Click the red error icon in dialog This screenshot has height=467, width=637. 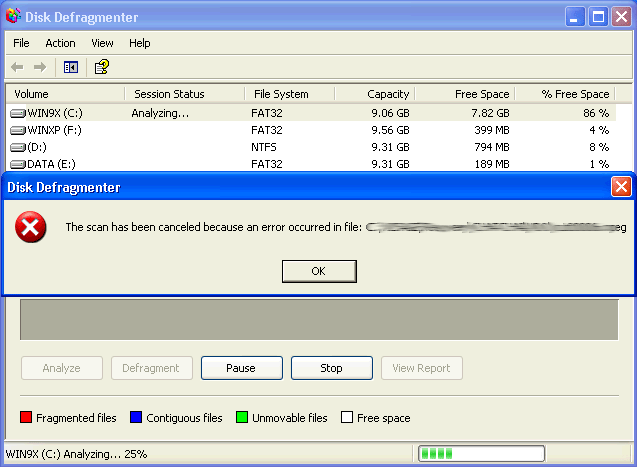(x=30, y=227)
